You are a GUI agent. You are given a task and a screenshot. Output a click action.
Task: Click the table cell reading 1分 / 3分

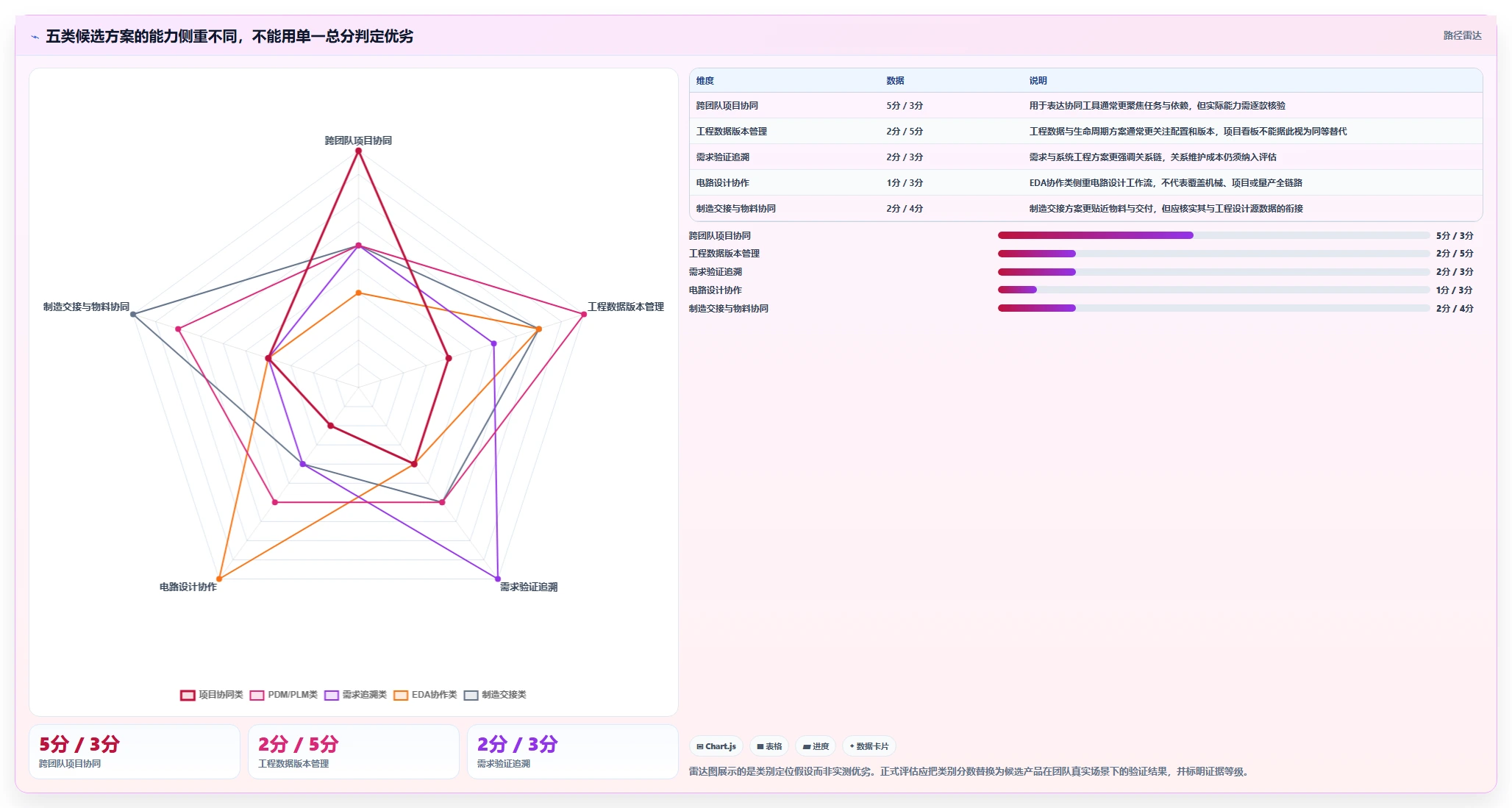coord(905,183)
